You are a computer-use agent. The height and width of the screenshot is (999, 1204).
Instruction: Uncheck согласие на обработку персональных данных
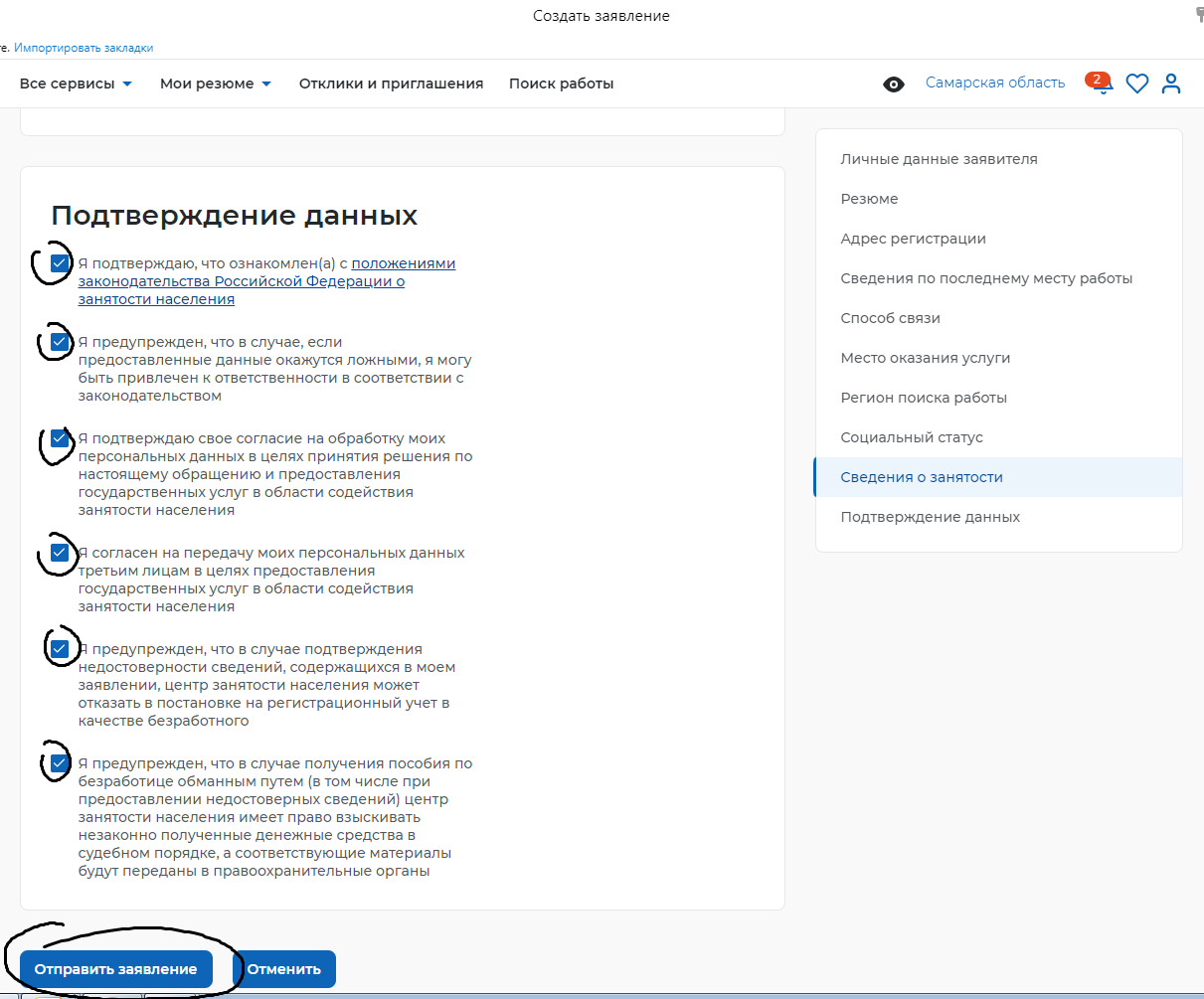tap(60, 438)
